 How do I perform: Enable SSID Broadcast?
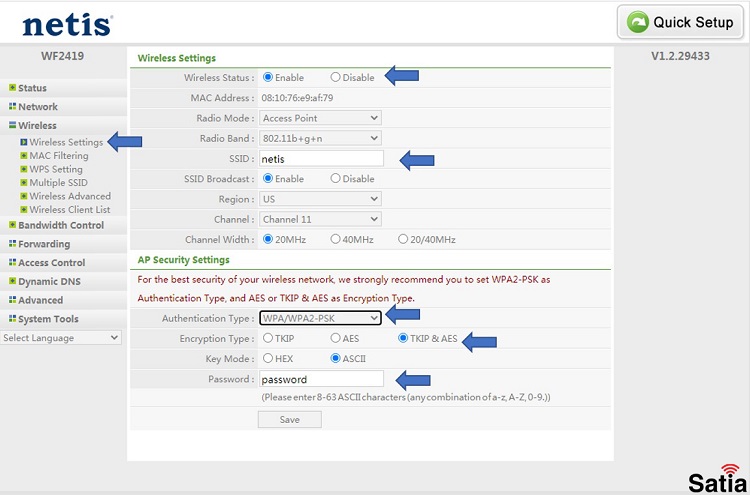[268, 178]
